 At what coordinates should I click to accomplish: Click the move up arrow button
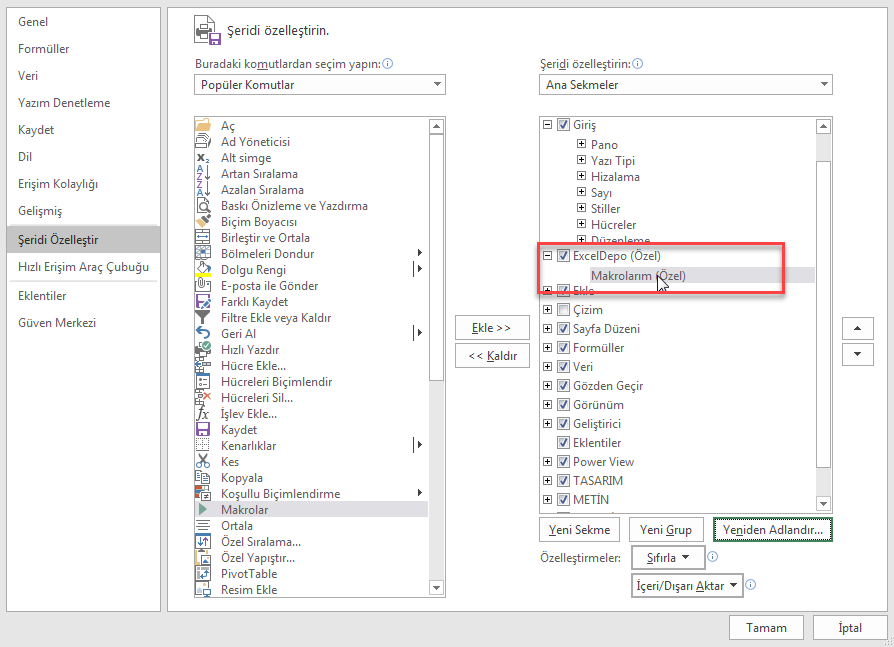point(858,328)
